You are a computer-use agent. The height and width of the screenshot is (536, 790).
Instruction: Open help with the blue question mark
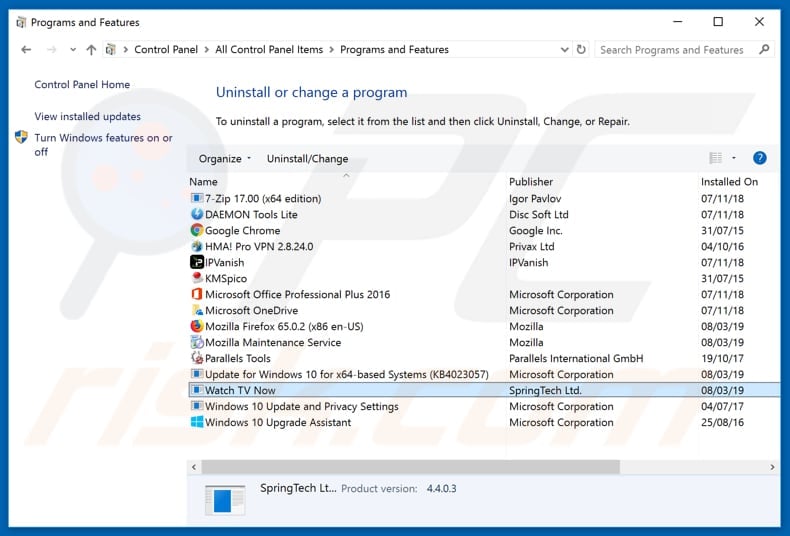point(759,158)
